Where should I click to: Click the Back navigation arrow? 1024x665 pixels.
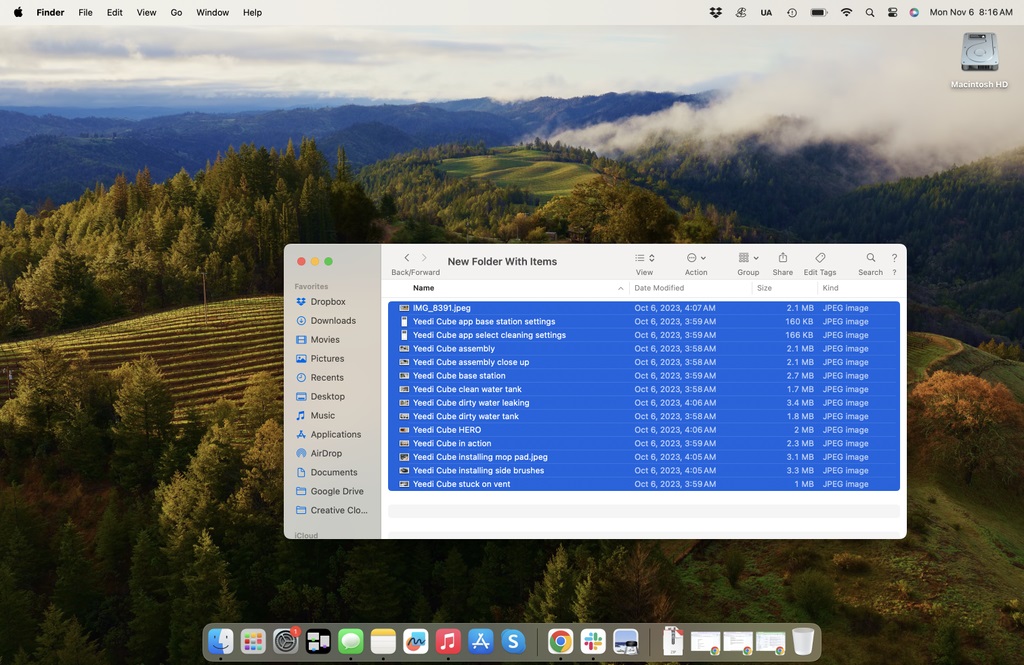click(x=406, y=257)
